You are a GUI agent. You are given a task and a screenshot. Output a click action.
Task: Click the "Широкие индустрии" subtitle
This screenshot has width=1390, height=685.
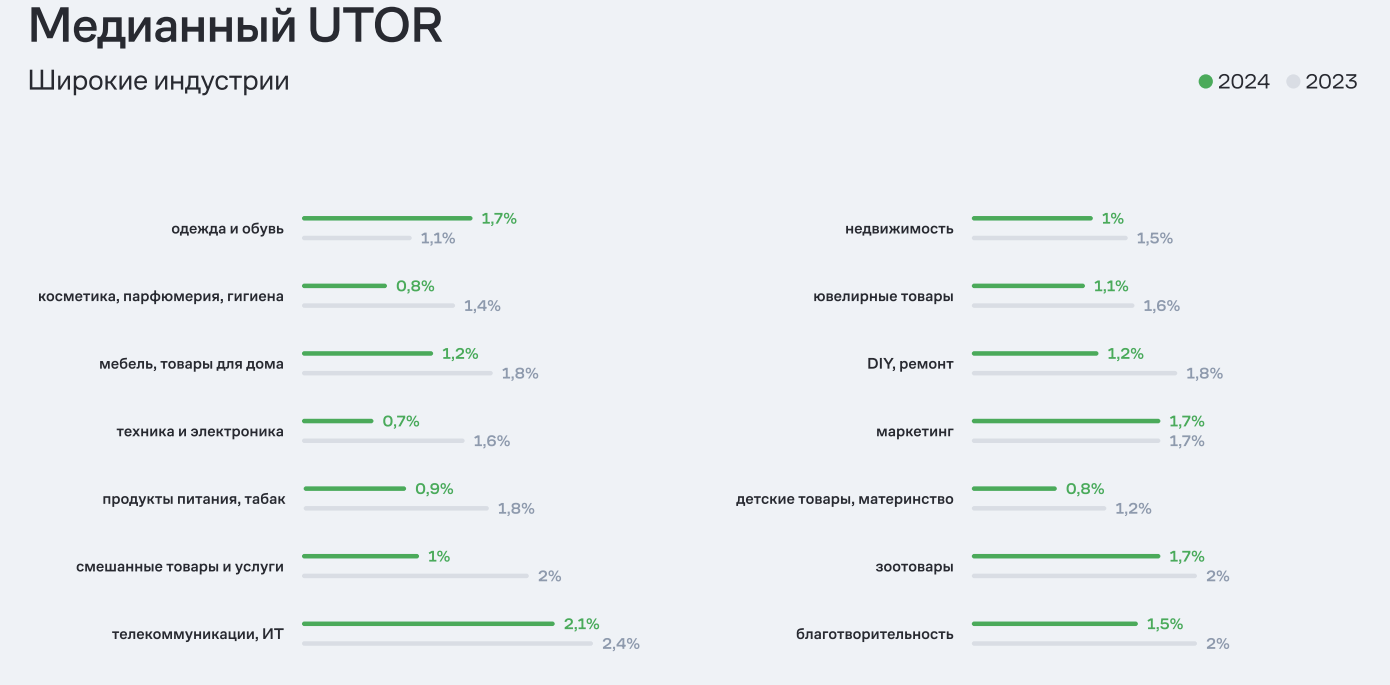(x=159, y=81)
